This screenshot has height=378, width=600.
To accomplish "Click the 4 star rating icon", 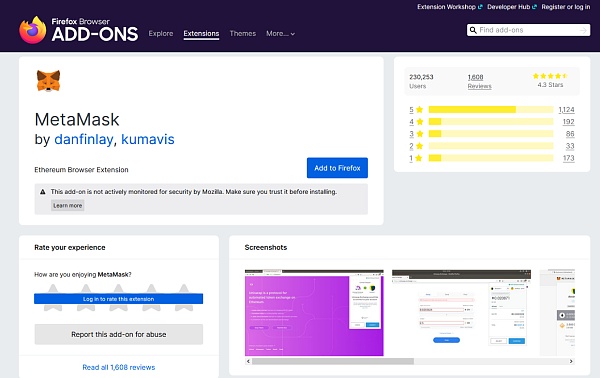I will [x=420, y=122].
